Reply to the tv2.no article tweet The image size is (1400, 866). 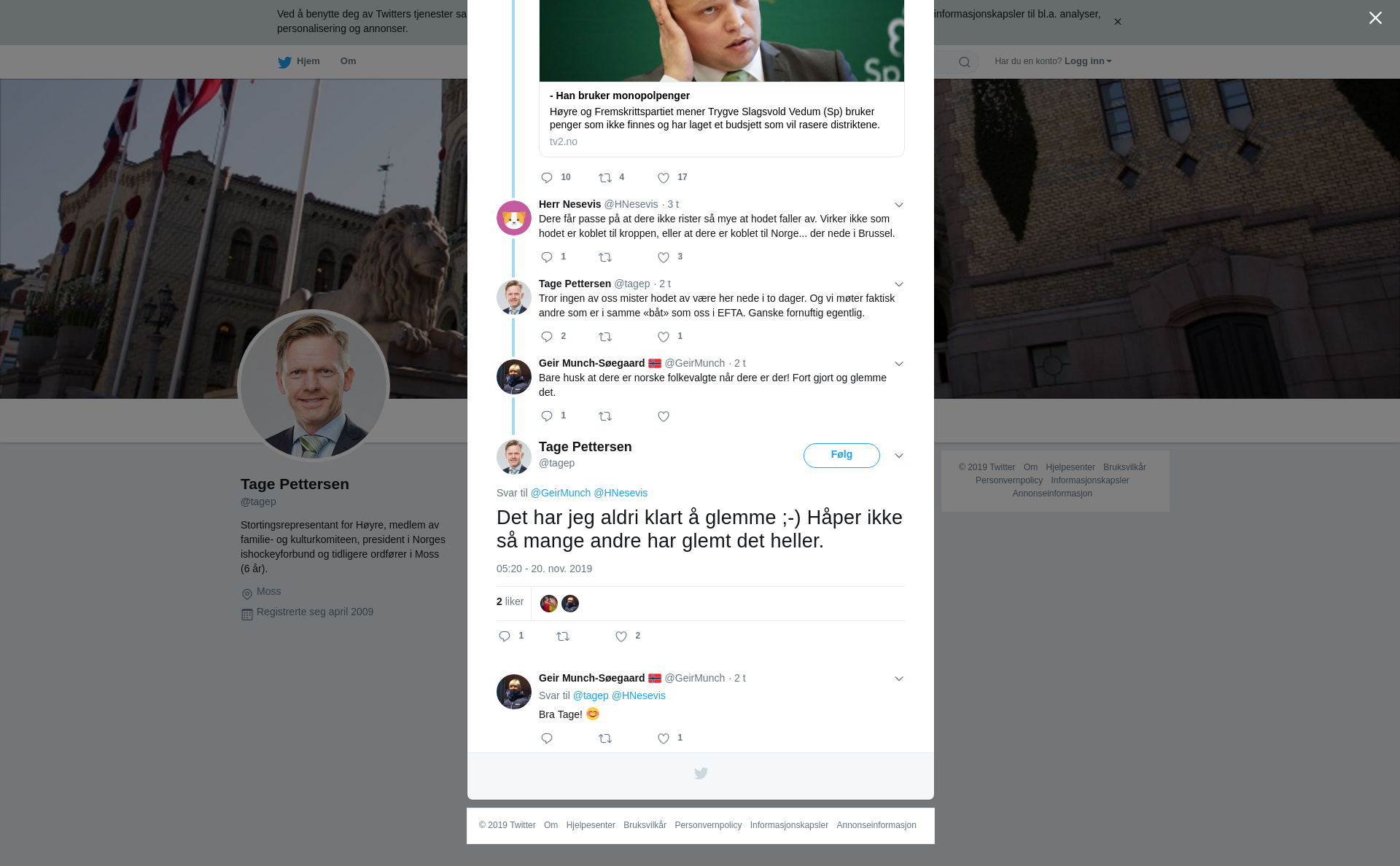547,178
